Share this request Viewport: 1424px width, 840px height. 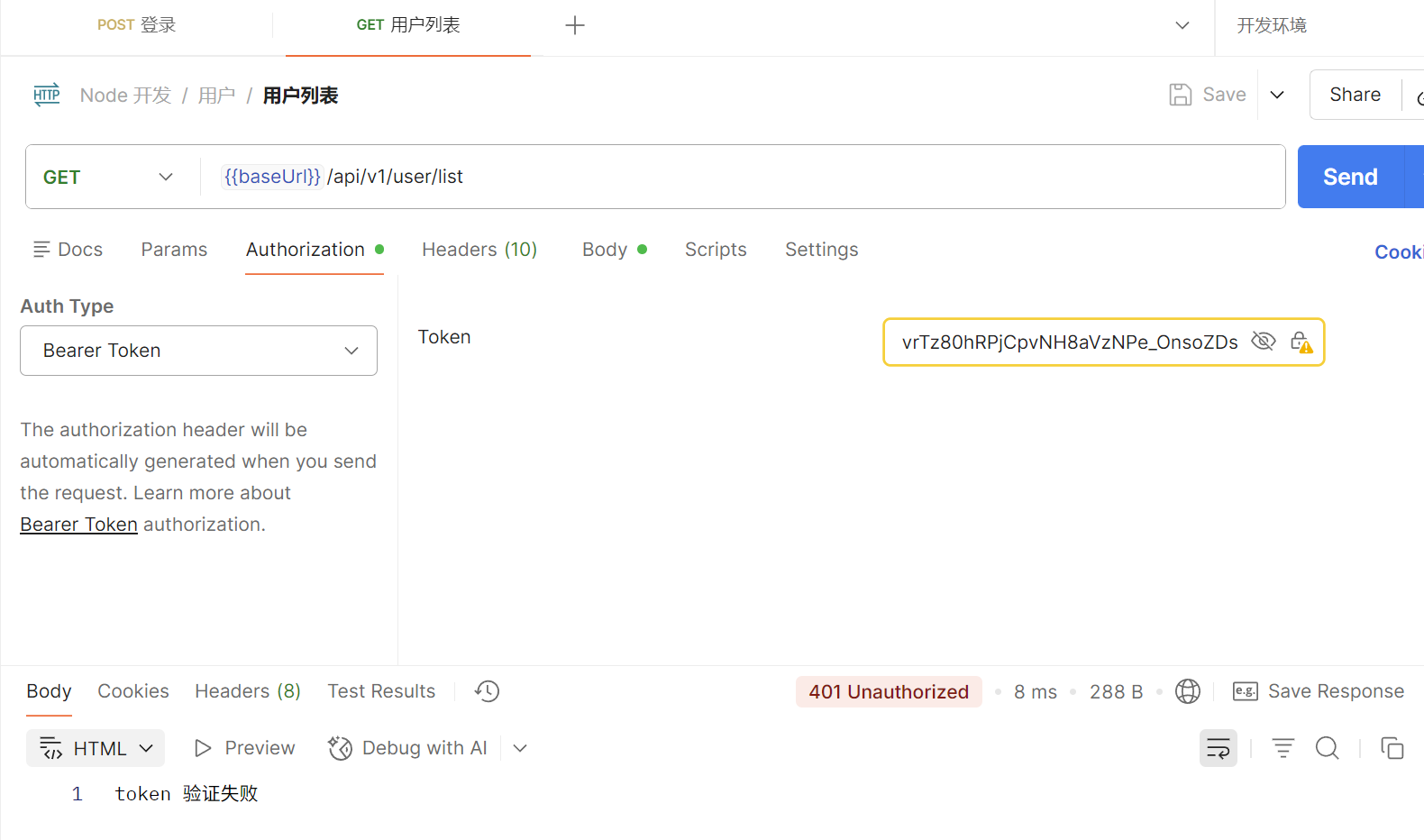coord(1355,95)
